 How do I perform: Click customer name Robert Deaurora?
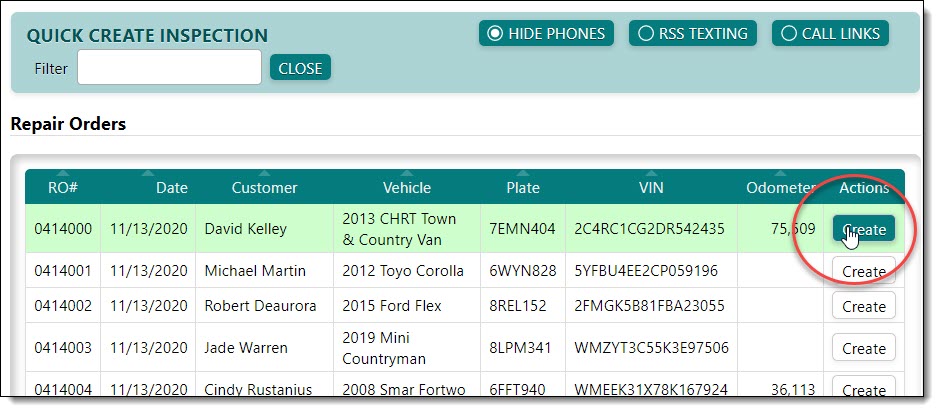coord(261,306)
